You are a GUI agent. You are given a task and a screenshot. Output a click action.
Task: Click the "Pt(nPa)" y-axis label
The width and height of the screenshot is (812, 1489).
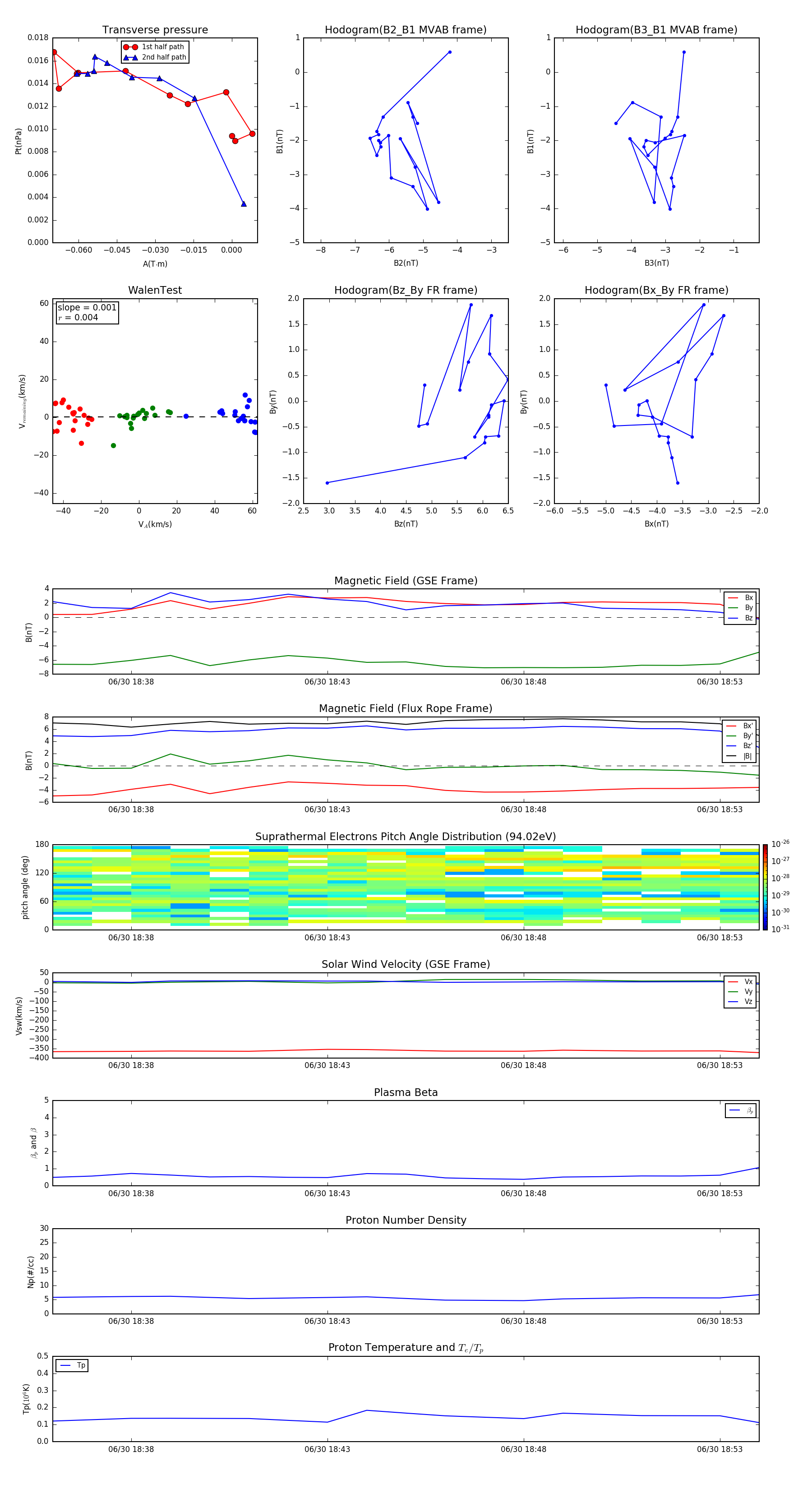pyautogui.click(x=18, y=141)
